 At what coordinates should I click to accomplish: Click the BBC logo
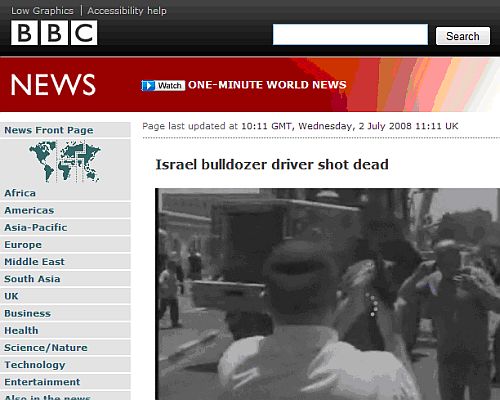[x=54, y=33]
